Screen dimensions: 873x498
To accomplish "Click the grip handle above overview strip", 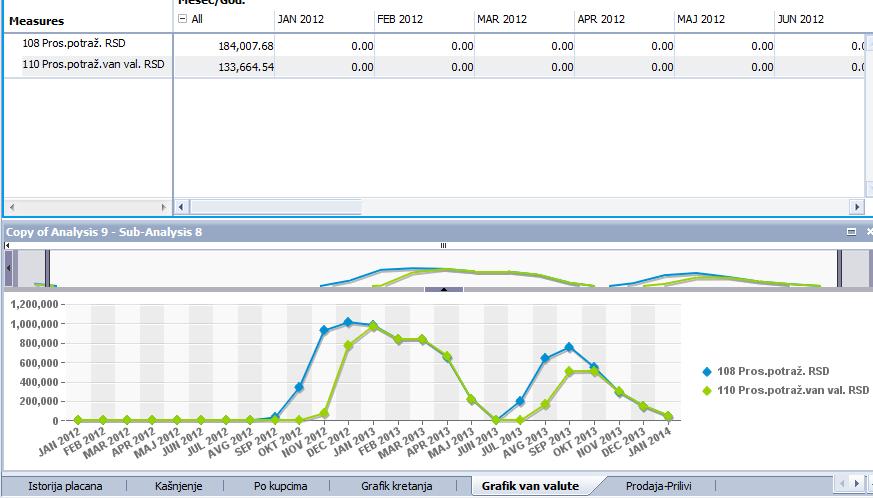I will click(443, 245).
